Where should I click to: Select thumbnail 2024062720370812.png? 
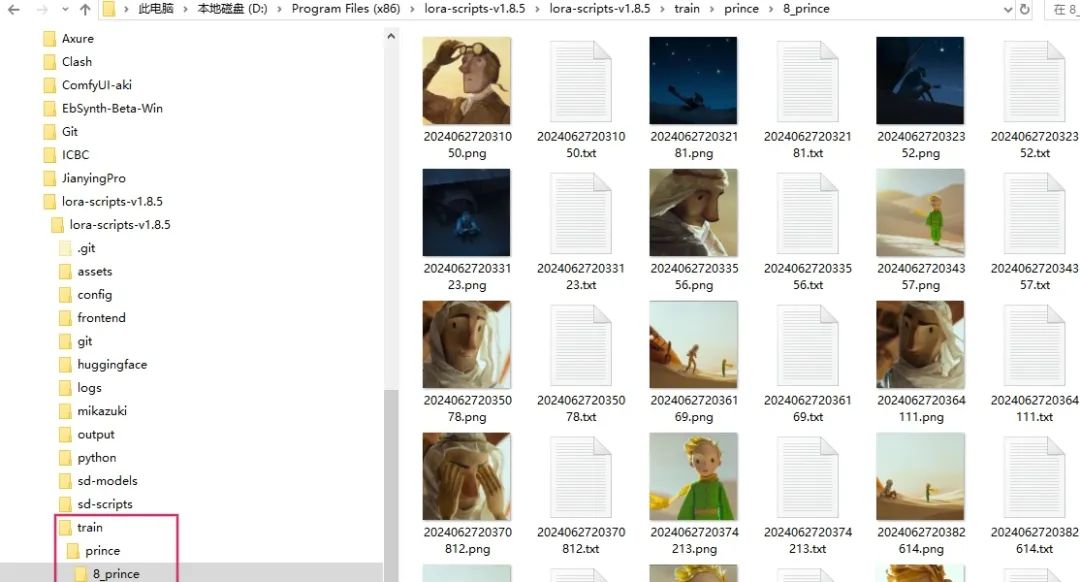pyautogui.click(x=467, y=476)
